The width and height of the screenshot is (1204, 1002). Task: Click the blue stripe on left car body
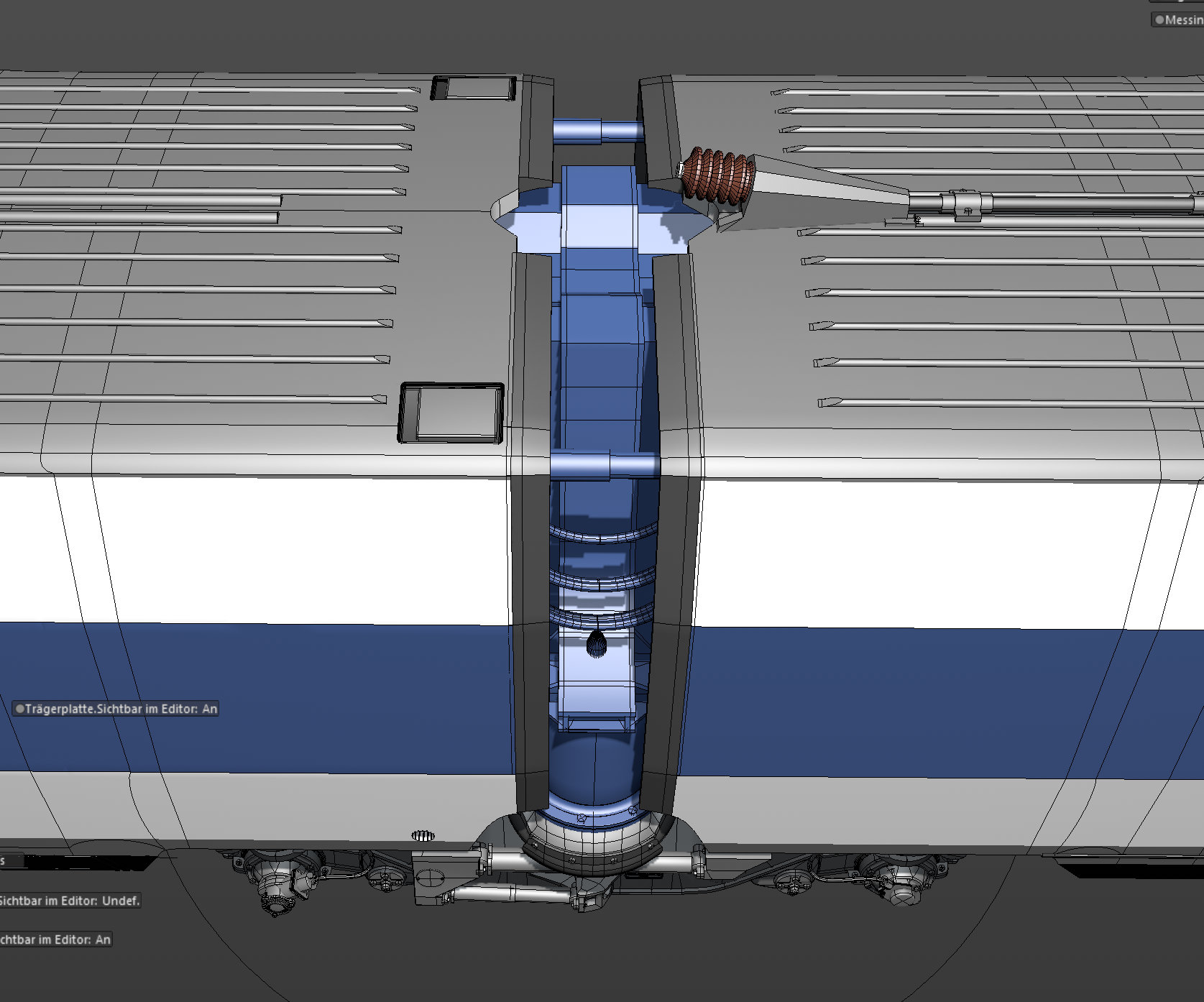(252, 697)
